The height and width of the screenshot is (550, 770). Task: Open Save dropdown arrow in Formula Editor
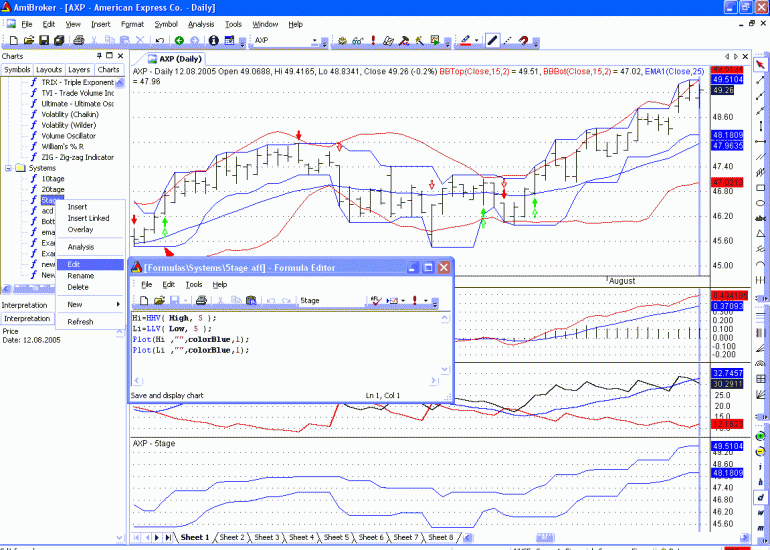coord(186,300)
